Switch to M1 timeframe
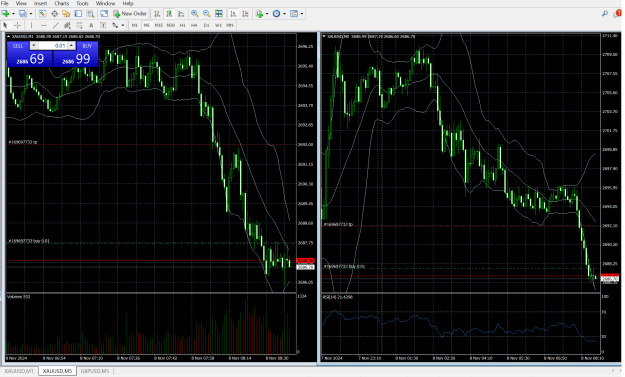 click(135, 25)
